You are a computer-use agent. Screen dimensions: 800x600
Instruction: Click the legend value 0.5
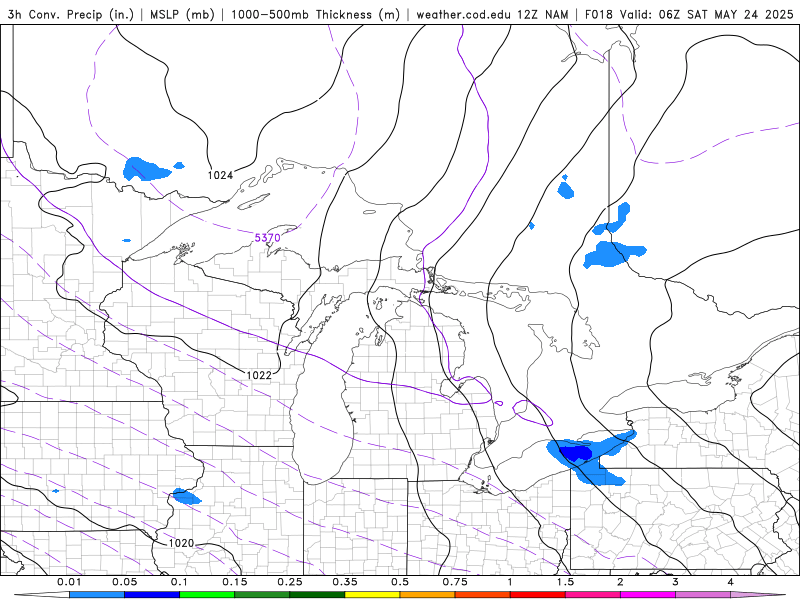[x=400, y=582]
